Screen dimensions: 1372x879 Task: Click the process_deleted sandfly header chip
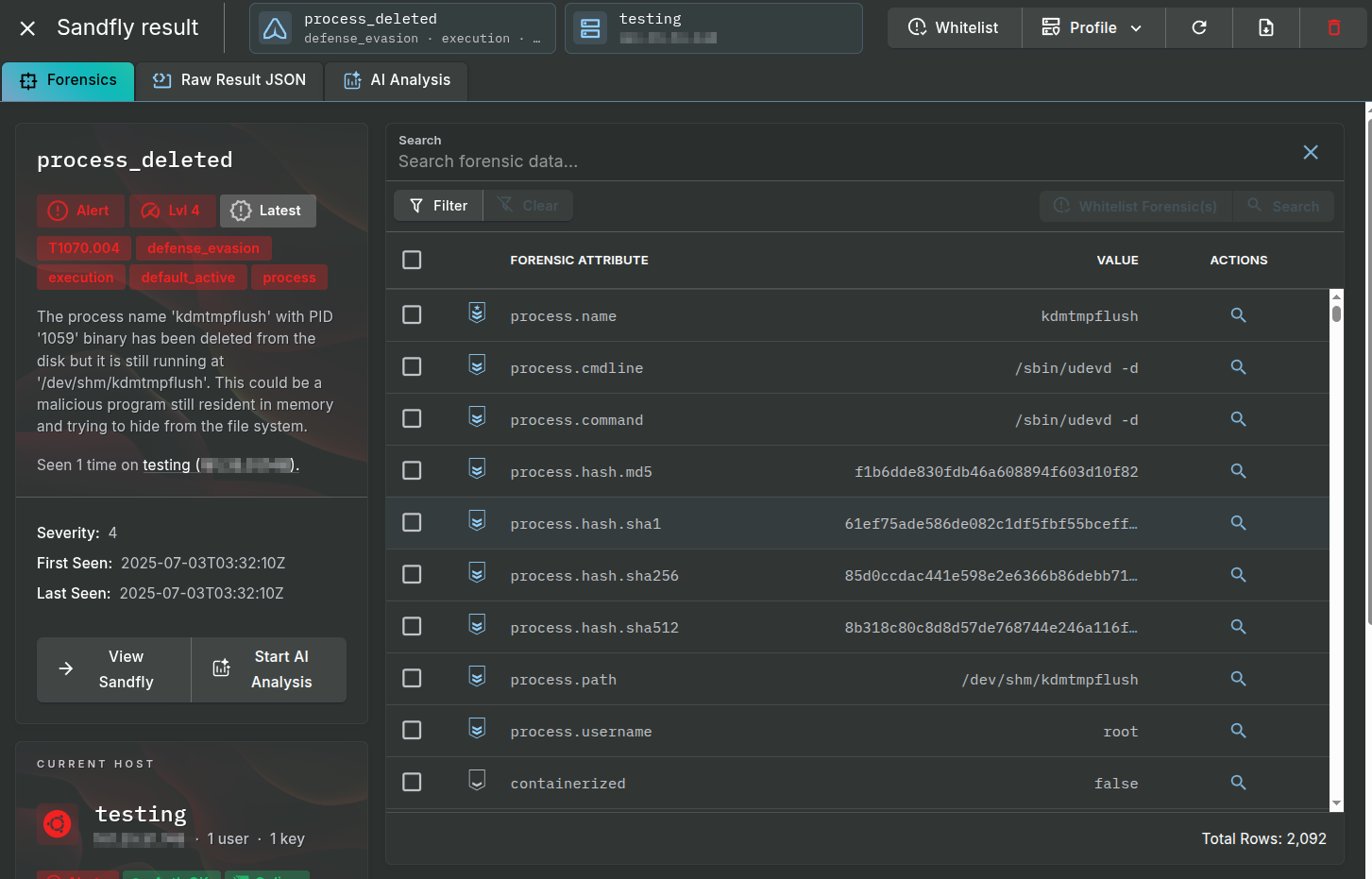[x=402, y=28]
